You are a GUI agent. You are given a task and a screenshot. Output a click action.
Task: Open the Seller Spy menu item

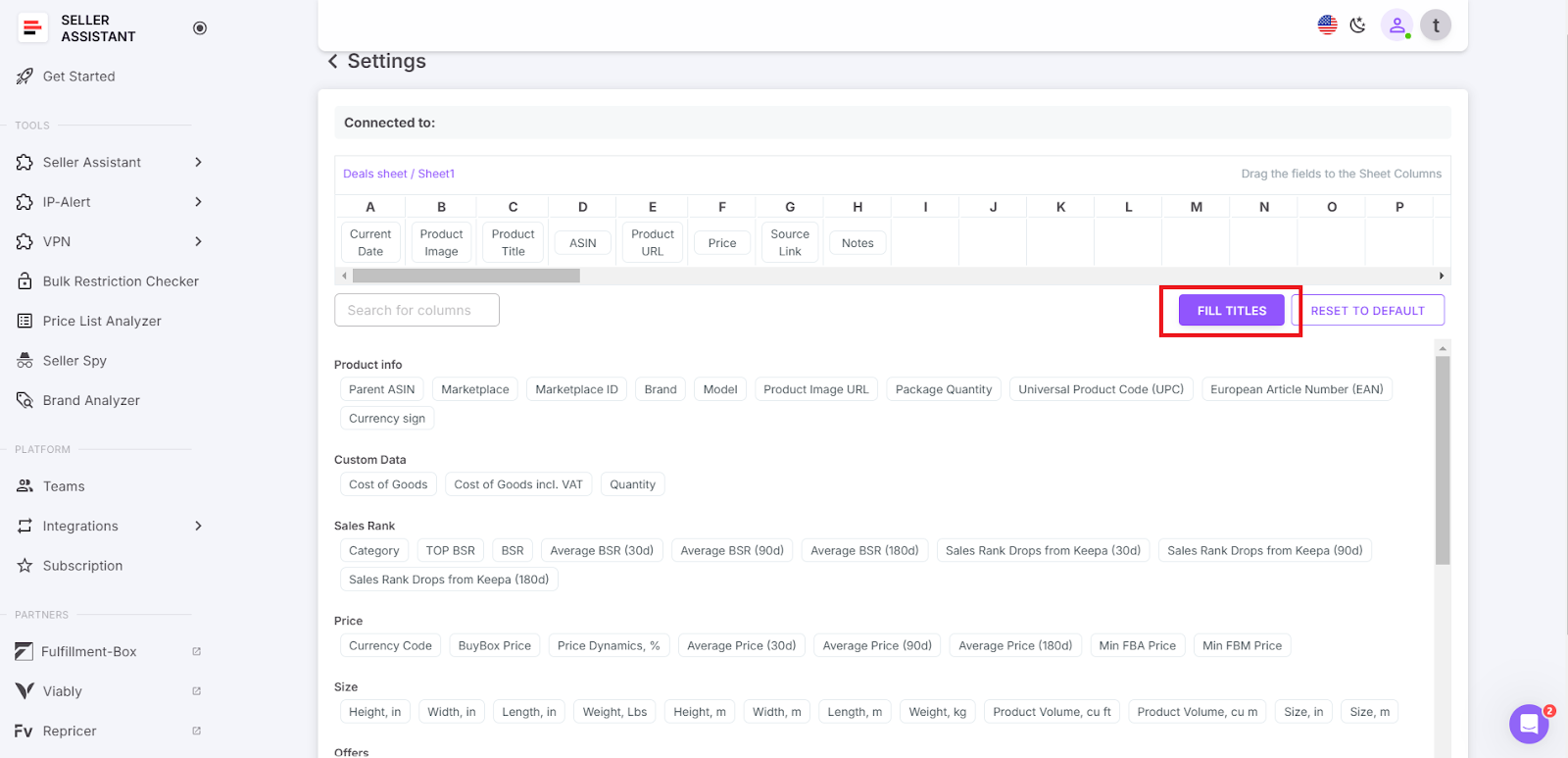[x=74, y=361]
